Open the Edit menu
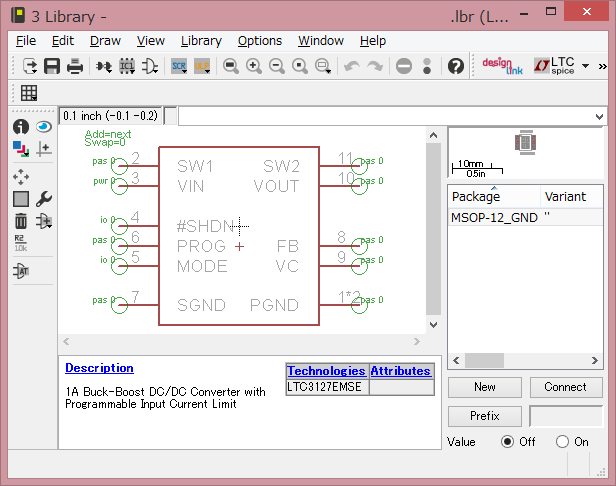The image size is (616, 486). pyautogui.click(x=63, y=41)
